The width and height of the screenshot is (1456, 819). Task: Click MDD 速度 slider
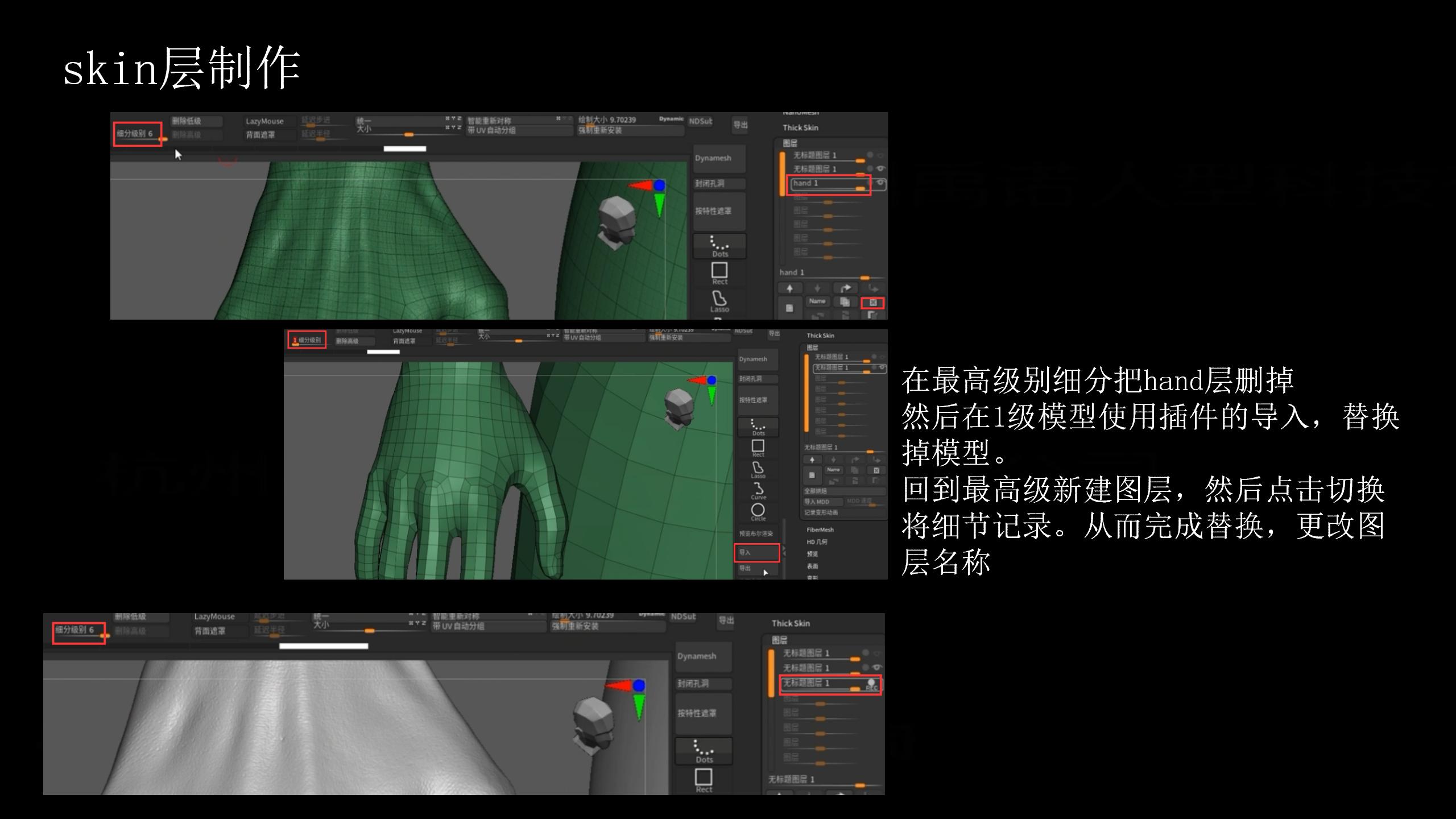866,502
